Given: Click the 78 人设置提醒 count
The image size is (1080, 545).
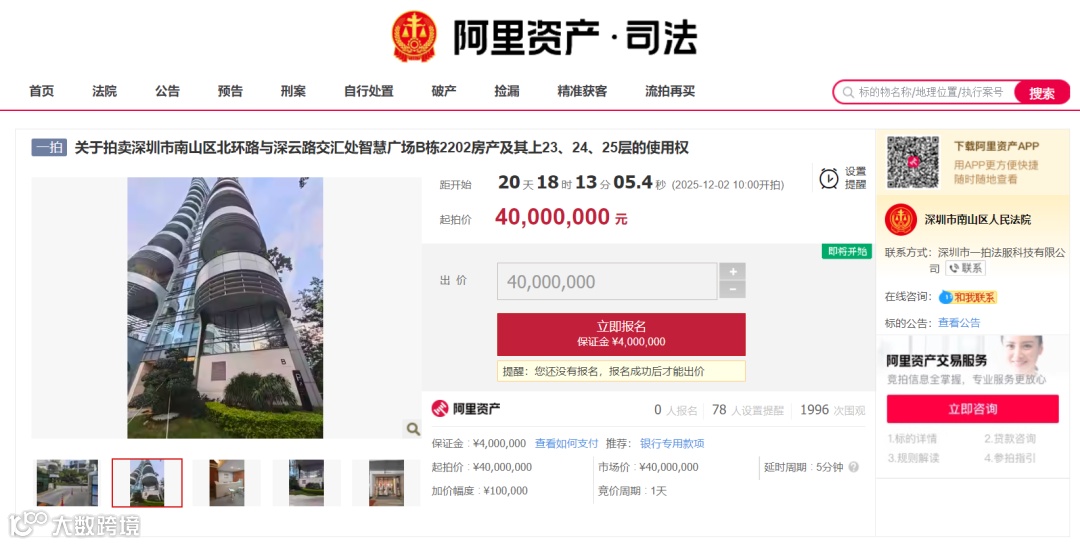Looking at the screenshot, I should pyautogui.click(x=748, y=410).
